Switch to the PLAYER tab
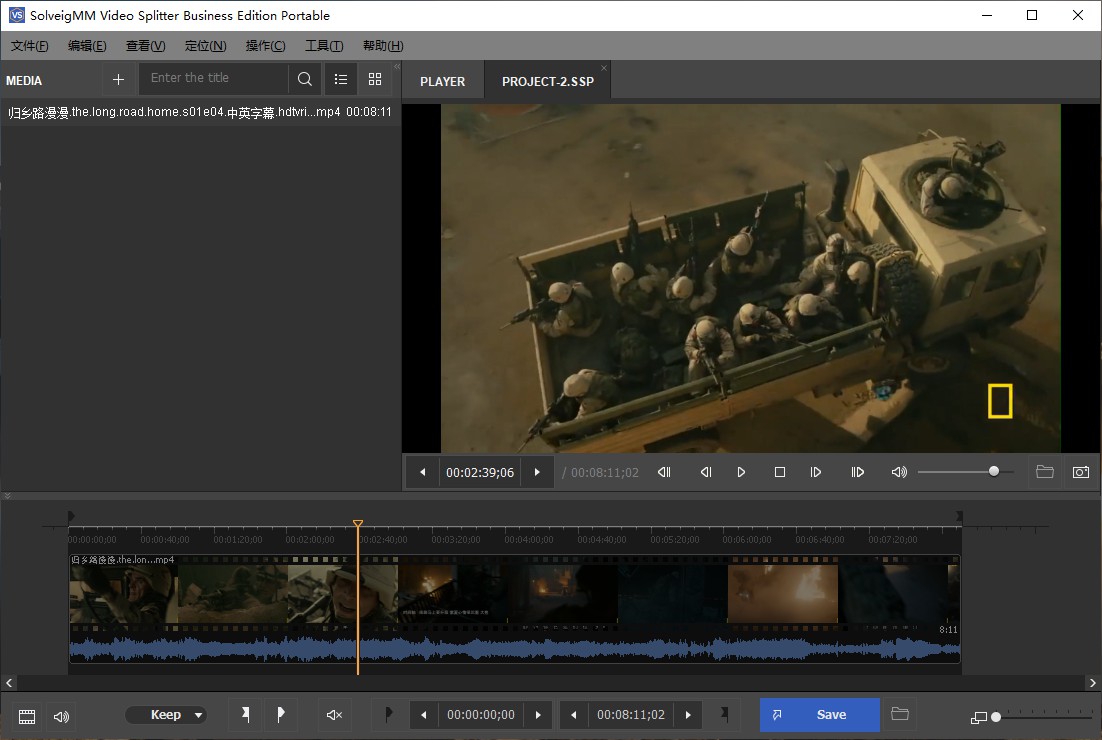 tap(442, 81)
